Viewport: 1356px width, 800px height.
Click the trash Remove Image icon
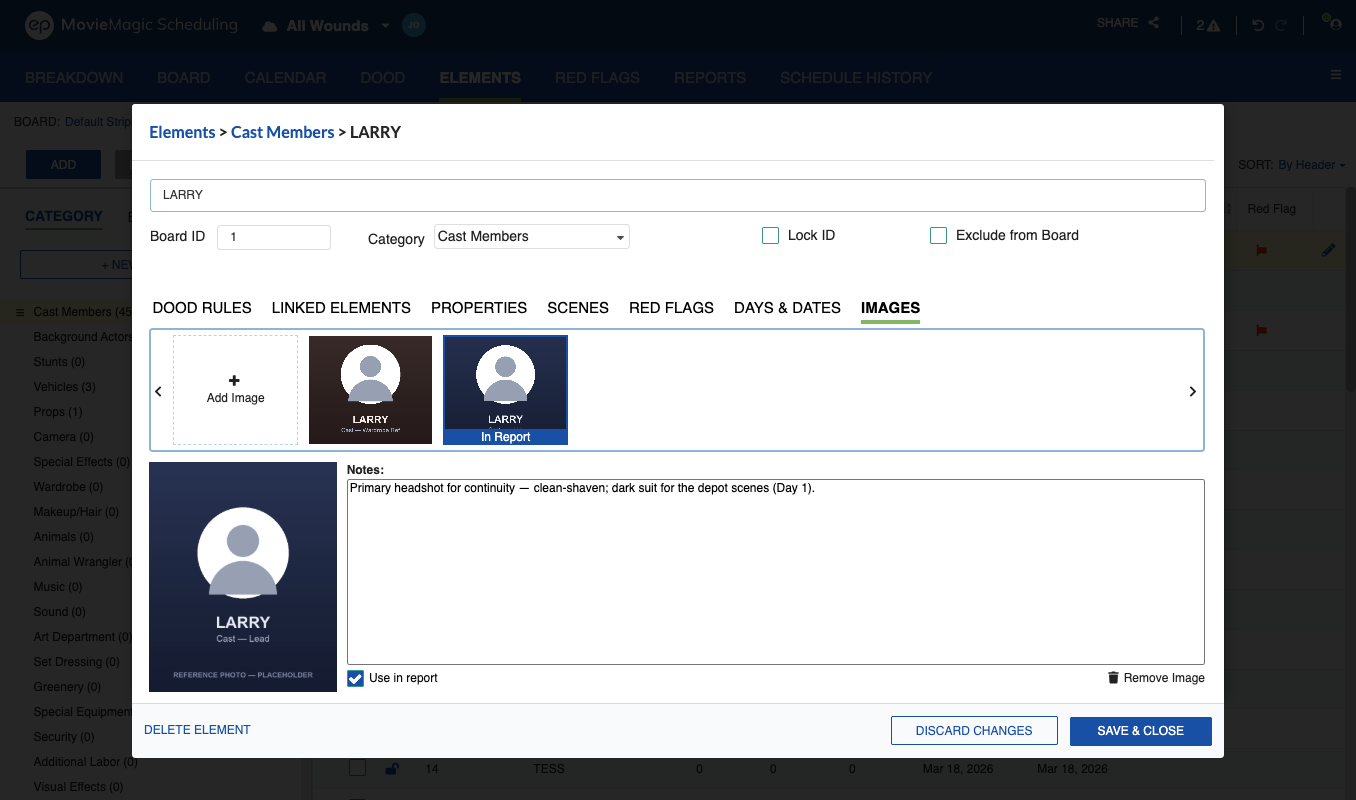tap(1113, 678)
